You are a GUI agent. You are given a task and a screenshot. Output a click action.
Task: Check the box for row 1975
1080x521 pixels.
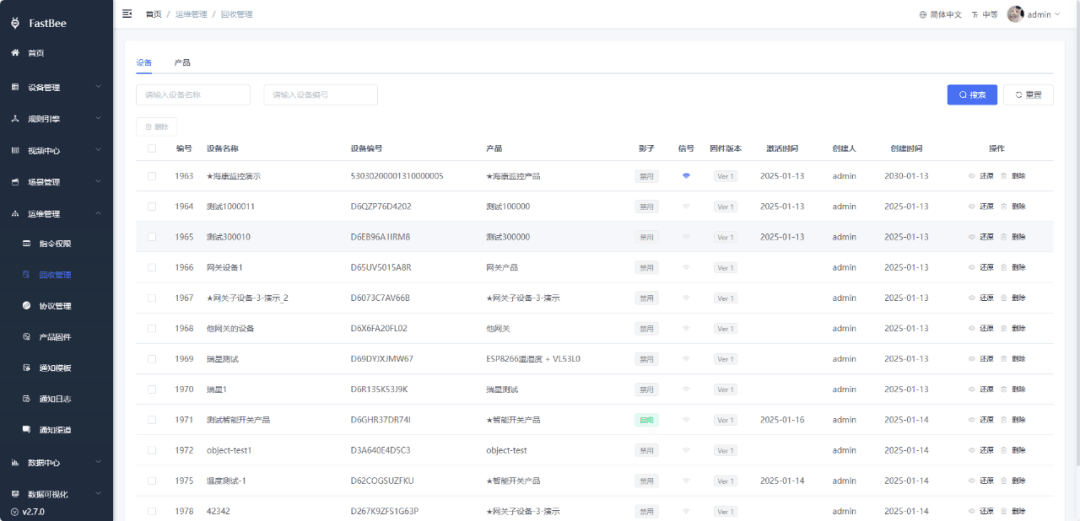click(152, 480)
